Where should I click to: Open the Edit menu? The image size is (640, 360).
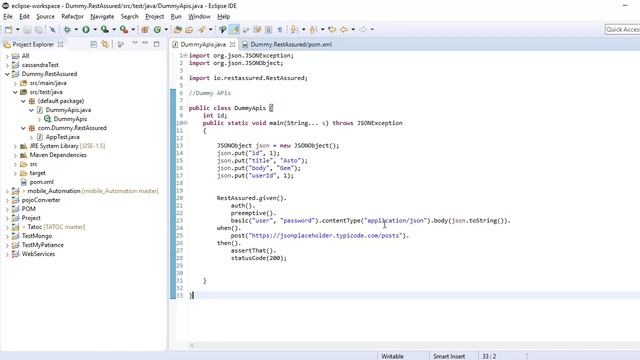(x=24, y=17)
